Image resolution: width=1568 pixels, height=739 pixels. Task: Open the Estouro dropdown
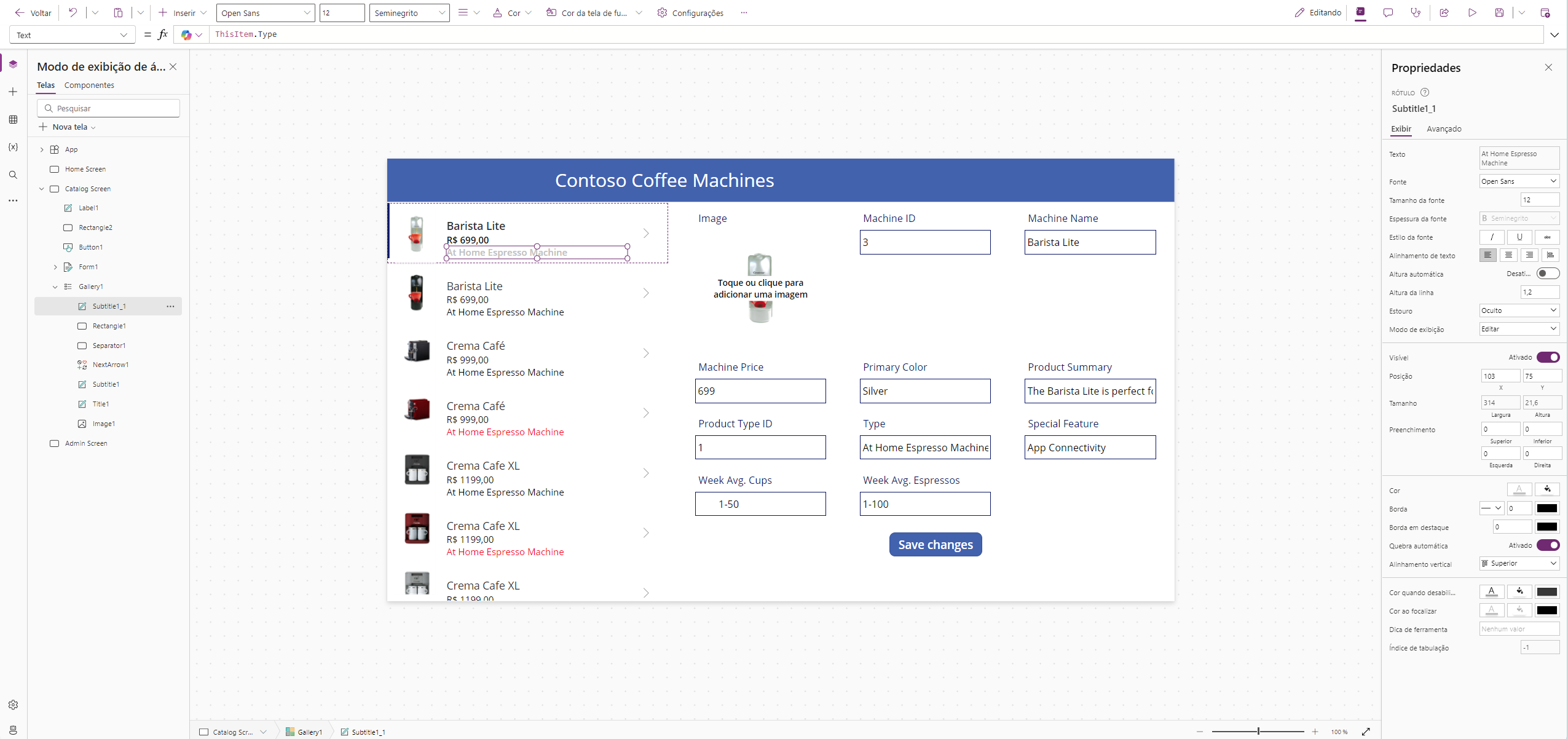(1519, 310)
